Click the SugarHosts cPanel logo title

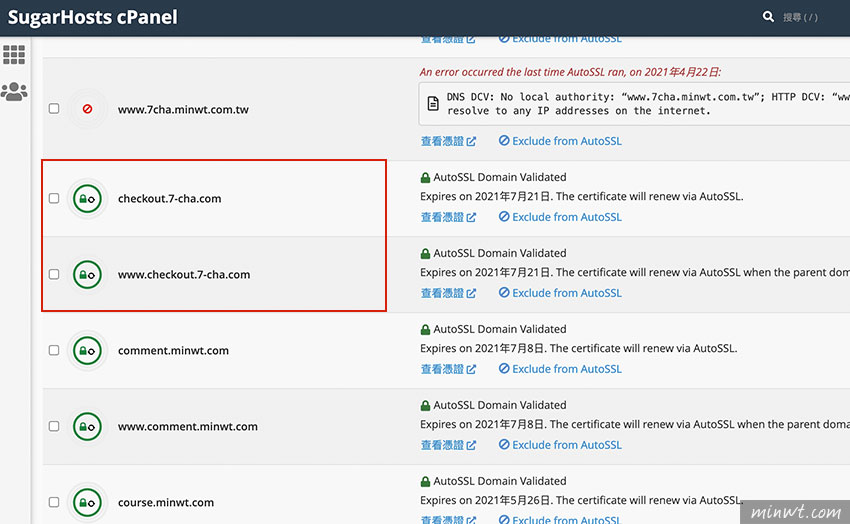pyautogui.click(x=93, y=17)
